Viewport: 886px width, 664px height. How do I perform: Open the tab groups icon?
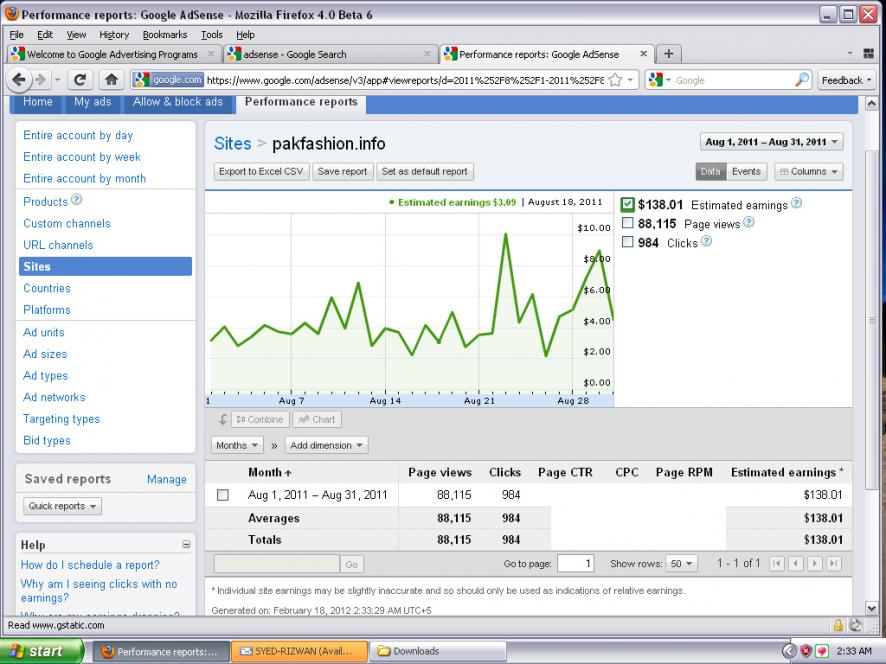pos(869,54)
